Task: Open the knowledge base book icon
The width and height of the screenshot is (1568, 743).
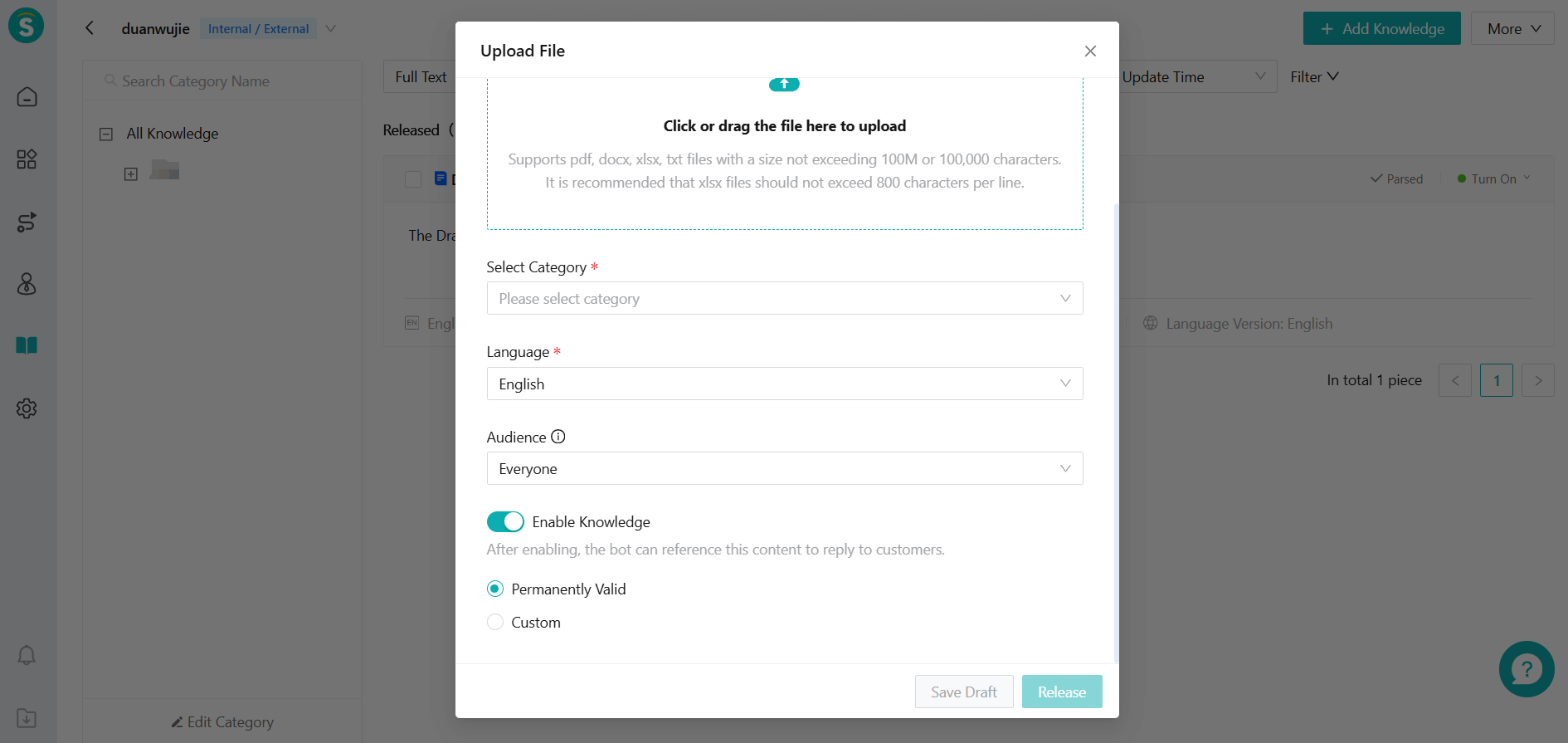Action: click(x=27, y=345)
